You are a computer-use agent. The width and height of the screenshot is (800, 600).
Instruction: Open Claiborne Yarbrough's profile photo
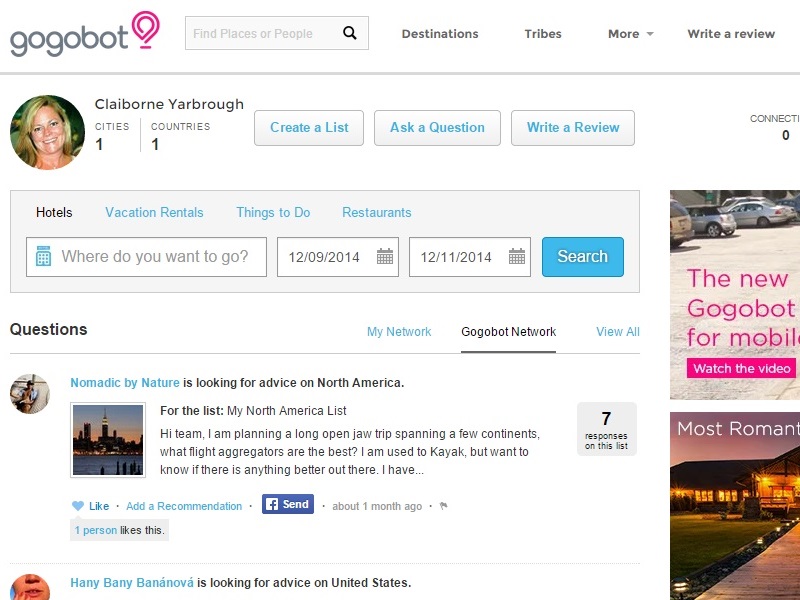pyautogui.click(x=47, y=133)
